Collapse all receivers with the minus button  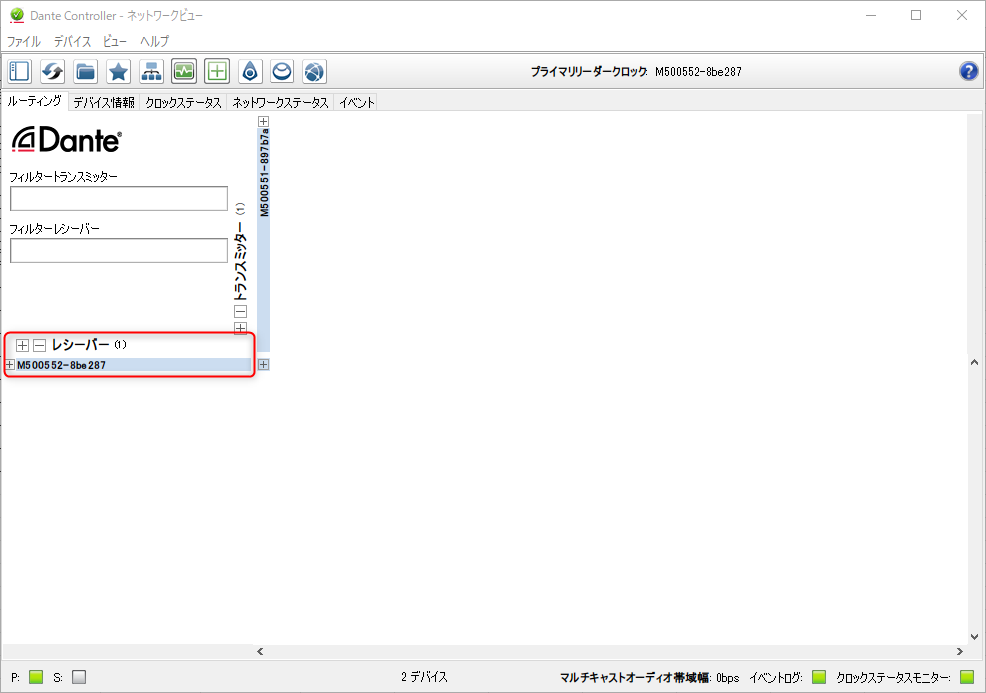[x=40, y=345]
